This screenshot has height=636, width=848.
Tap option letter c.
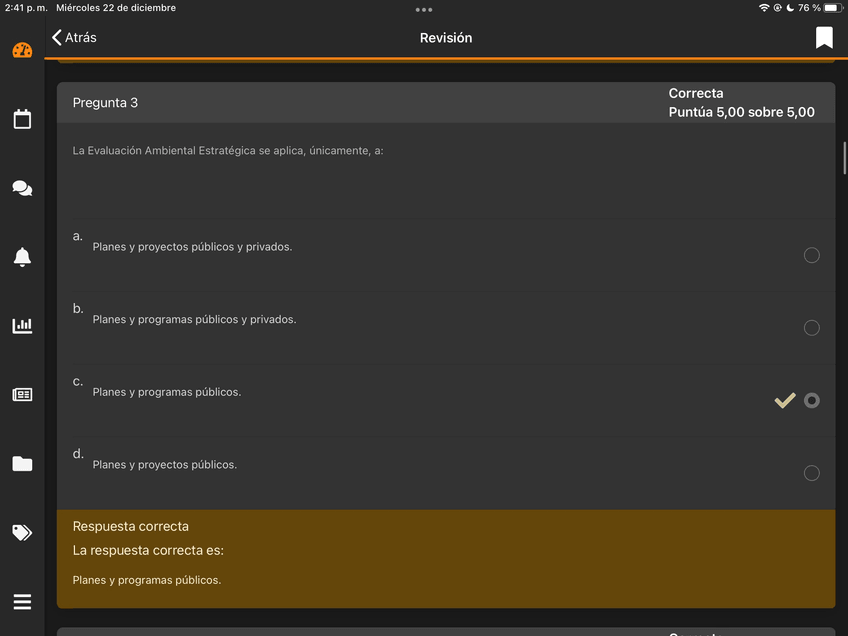click(78, 382)
